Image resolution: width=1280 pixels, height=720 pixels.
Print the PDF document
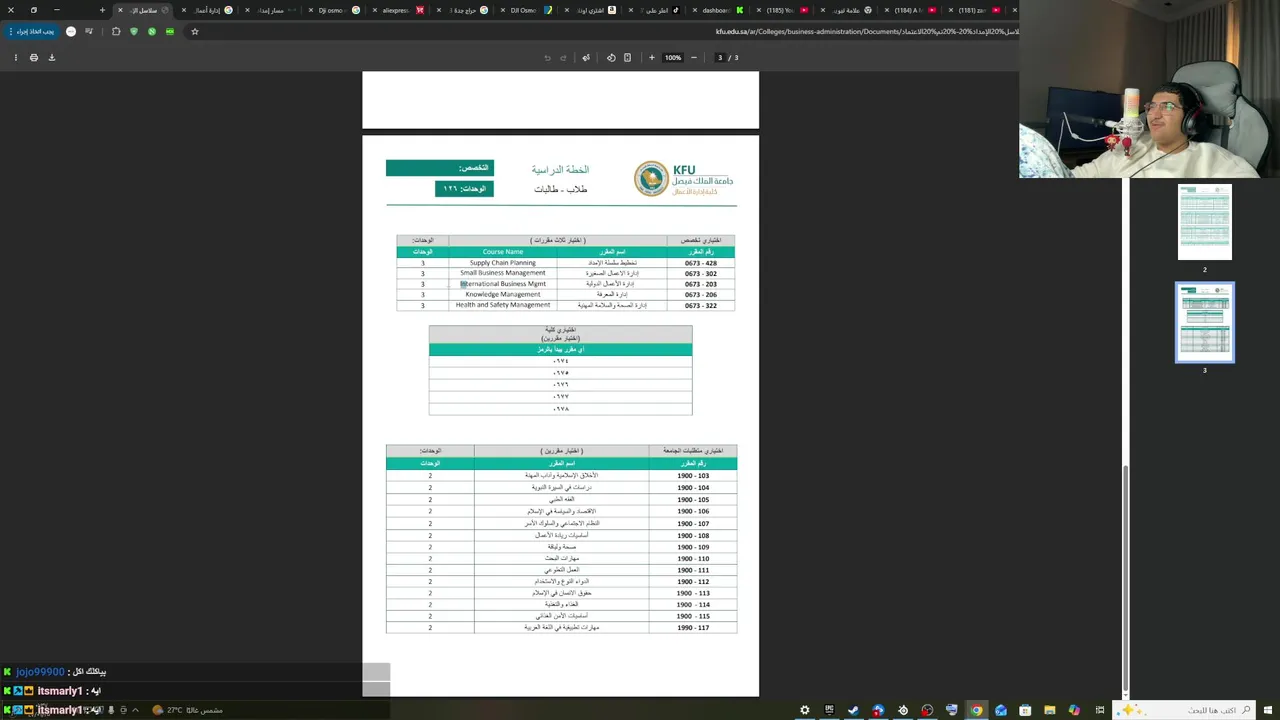[34, 57]
